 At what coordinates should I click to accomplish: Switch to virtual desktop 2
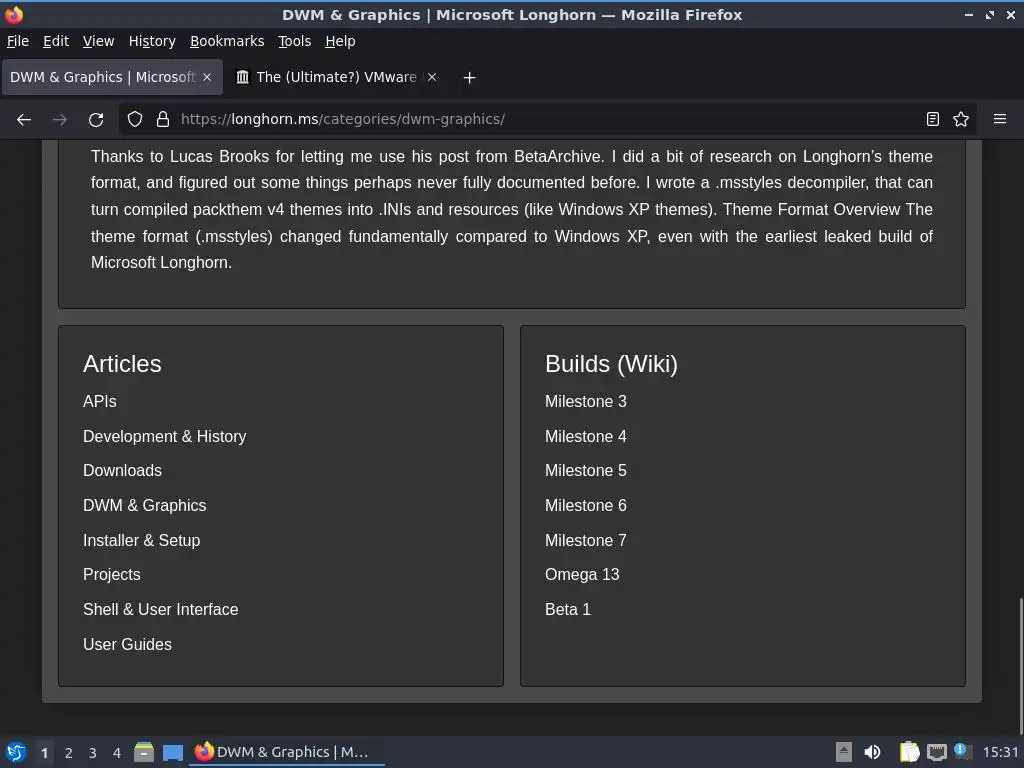click(69, 753)
